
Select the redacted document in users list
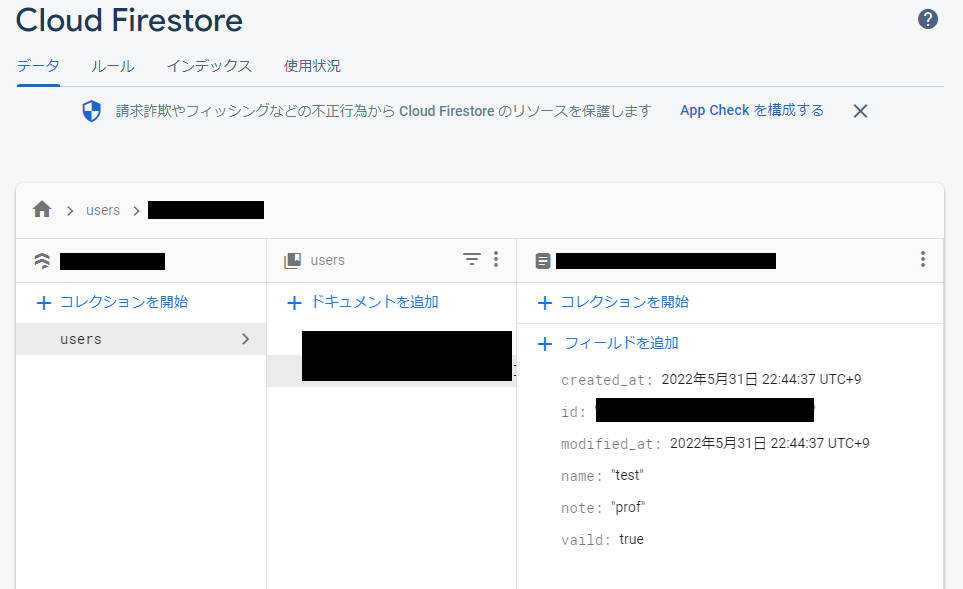(407, 356)
